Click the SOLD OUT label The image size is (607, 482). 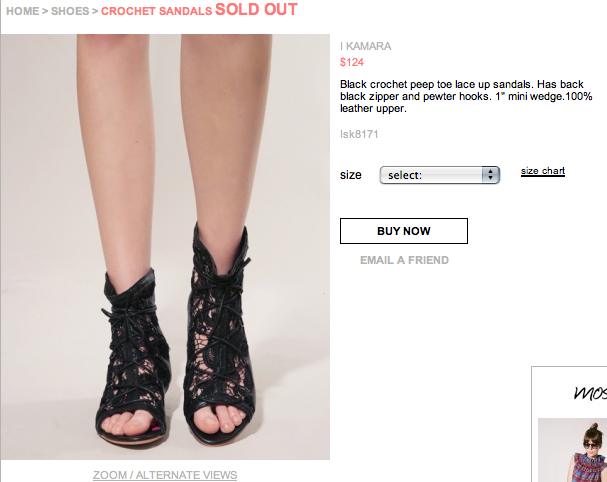click(x=256, y=10)
